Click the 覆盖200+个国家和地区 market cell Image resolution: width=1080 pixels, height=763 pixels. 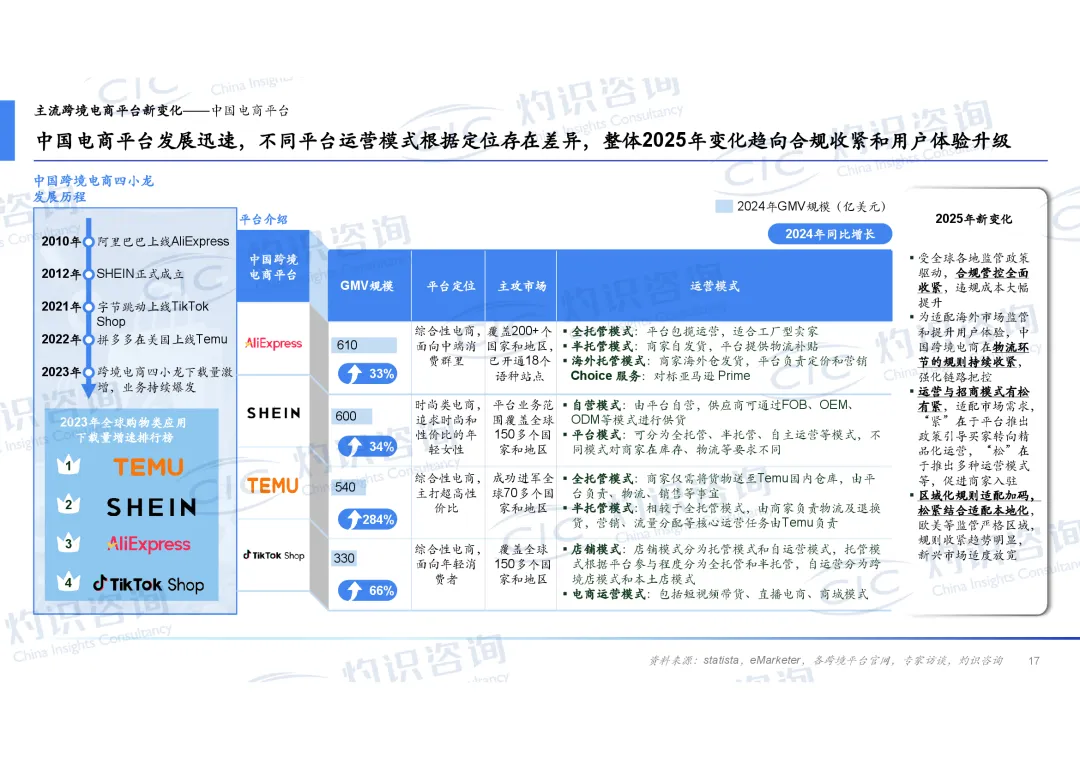[x=521, y=353]
